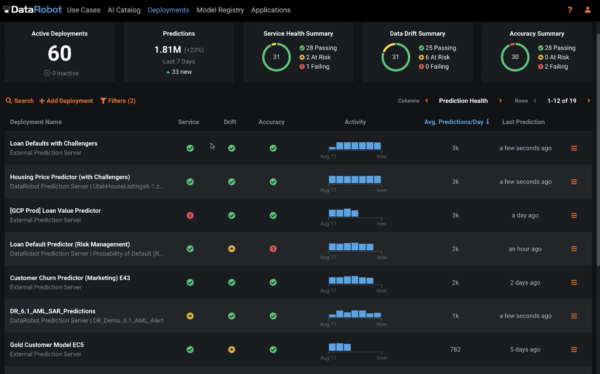This screenshot has width=600, height=374.
Task: Click the DataRobot logo
Action: point(33,10)
